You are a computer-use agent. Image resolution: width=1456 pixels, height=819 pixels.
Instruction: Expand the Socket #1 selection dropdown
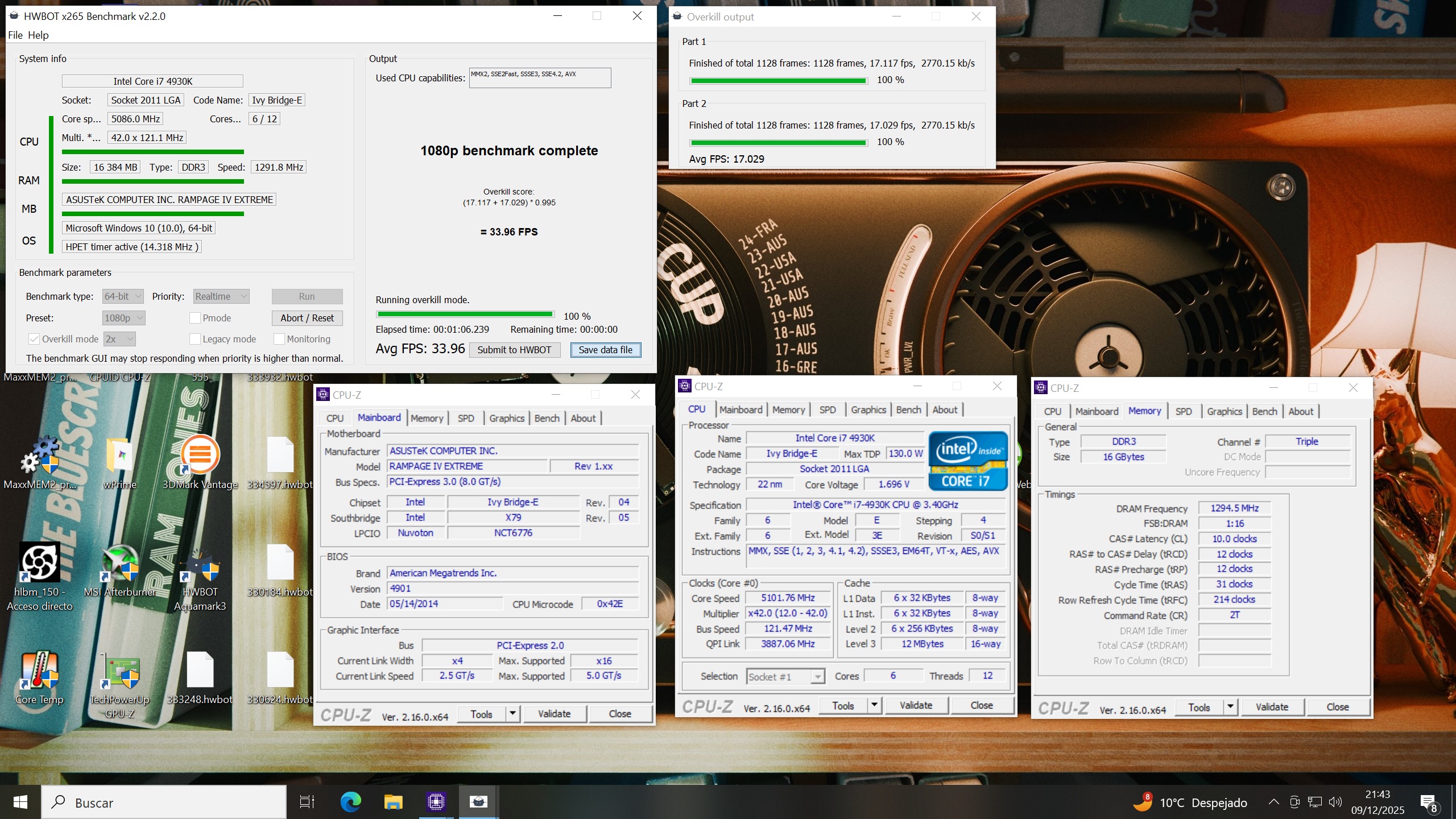point(817,676)
